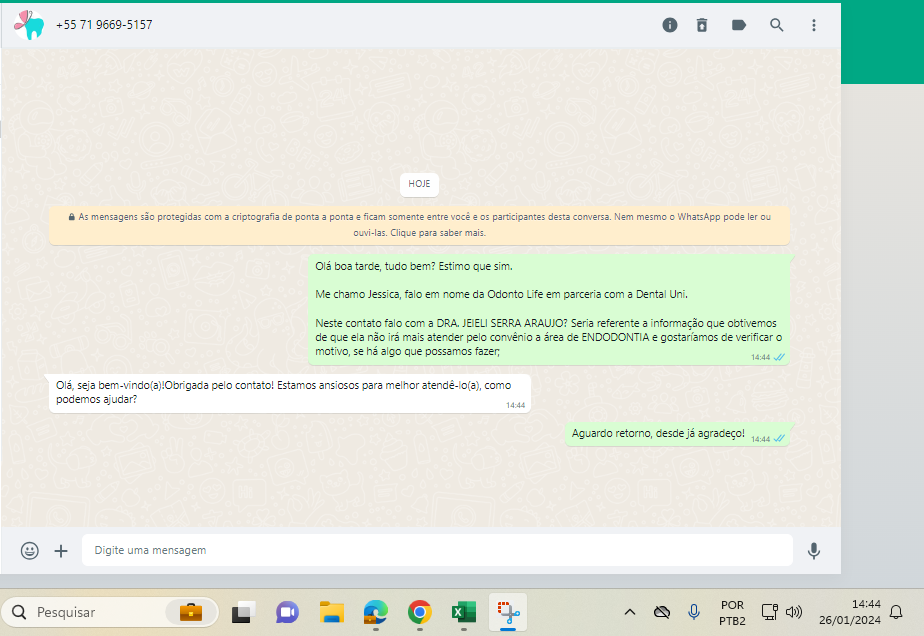Screen dimensions: 924x636
Task: Open Task View from taskbar
Action: point(243,612)
